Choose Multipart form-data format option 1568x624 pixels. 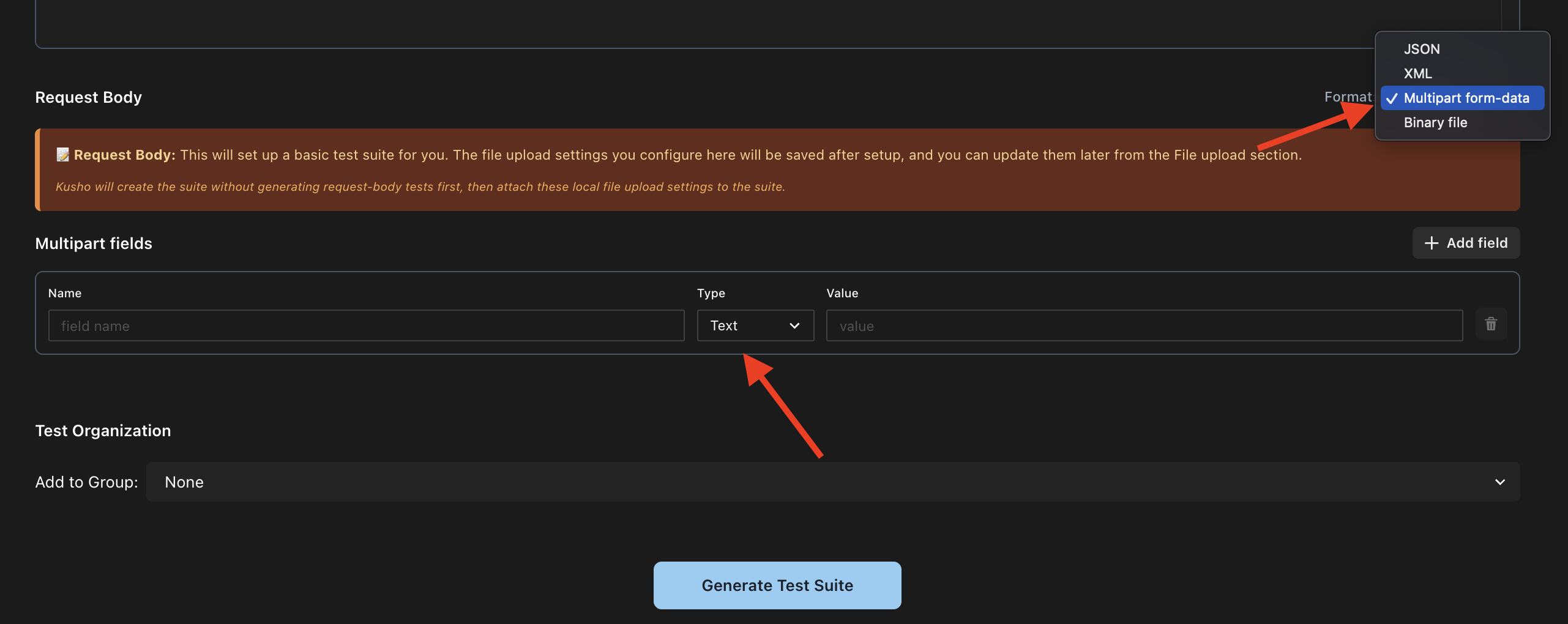1462,98
